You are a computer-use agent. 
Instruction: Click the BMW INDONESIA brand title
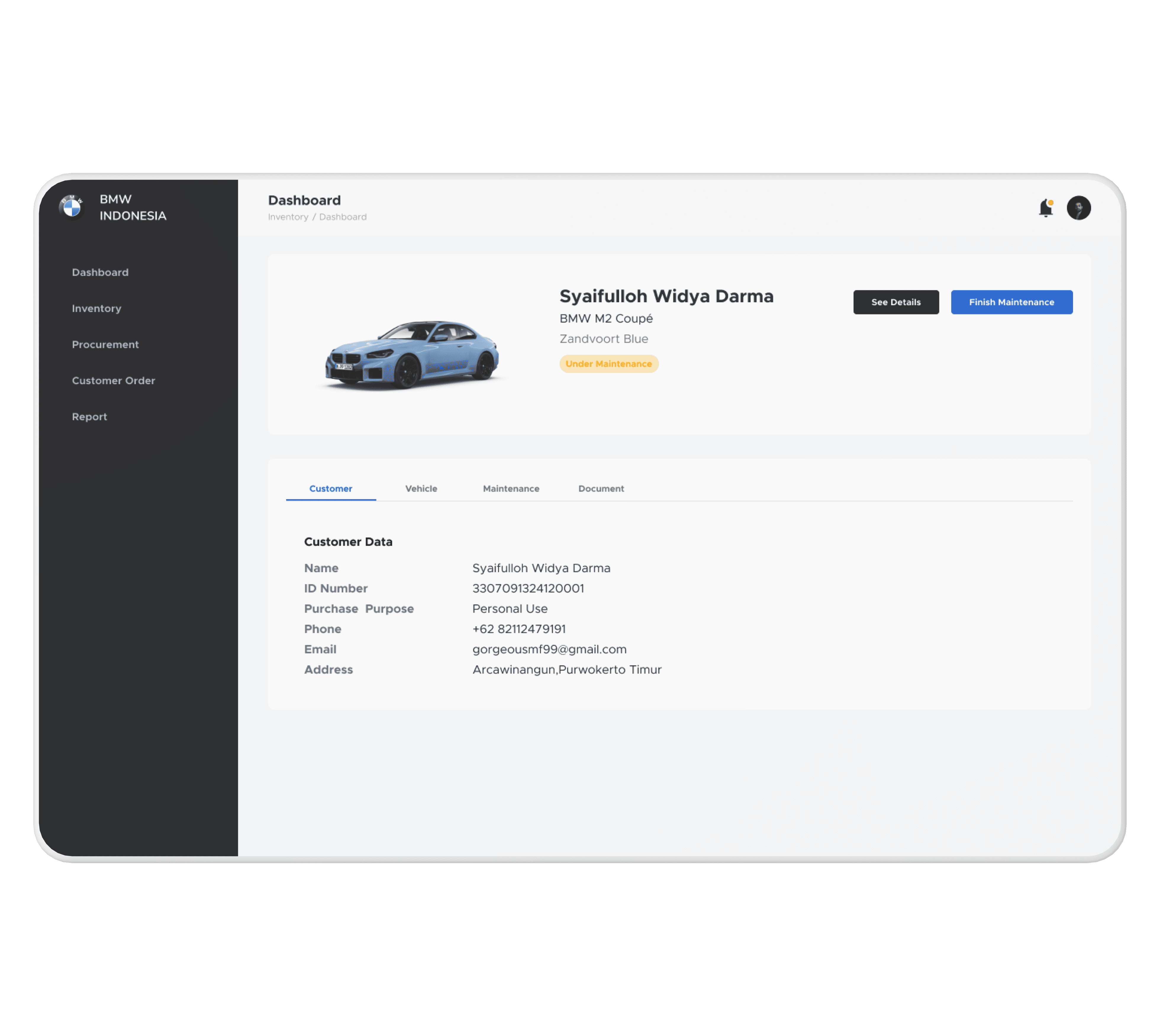click(133, 208)
